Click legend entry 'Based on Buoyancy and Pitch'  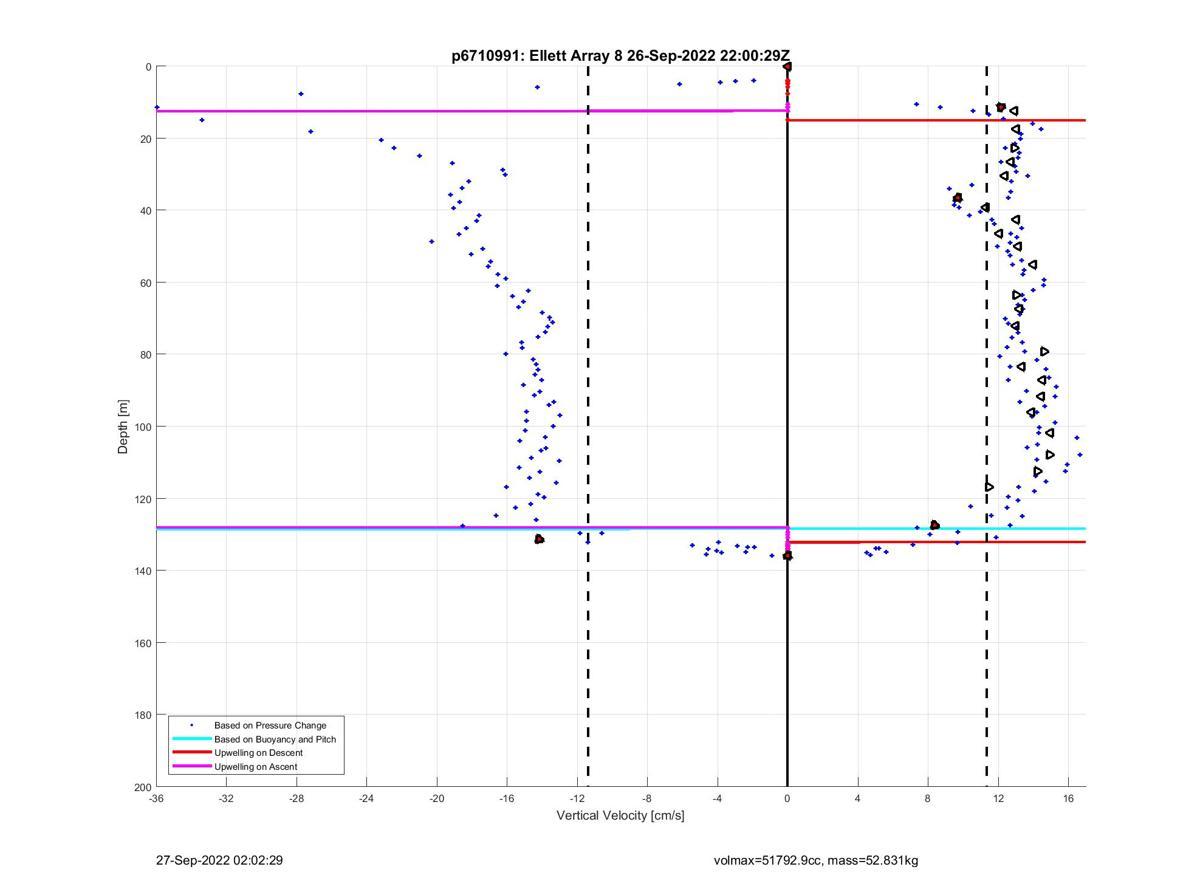[x=275, y=739]
